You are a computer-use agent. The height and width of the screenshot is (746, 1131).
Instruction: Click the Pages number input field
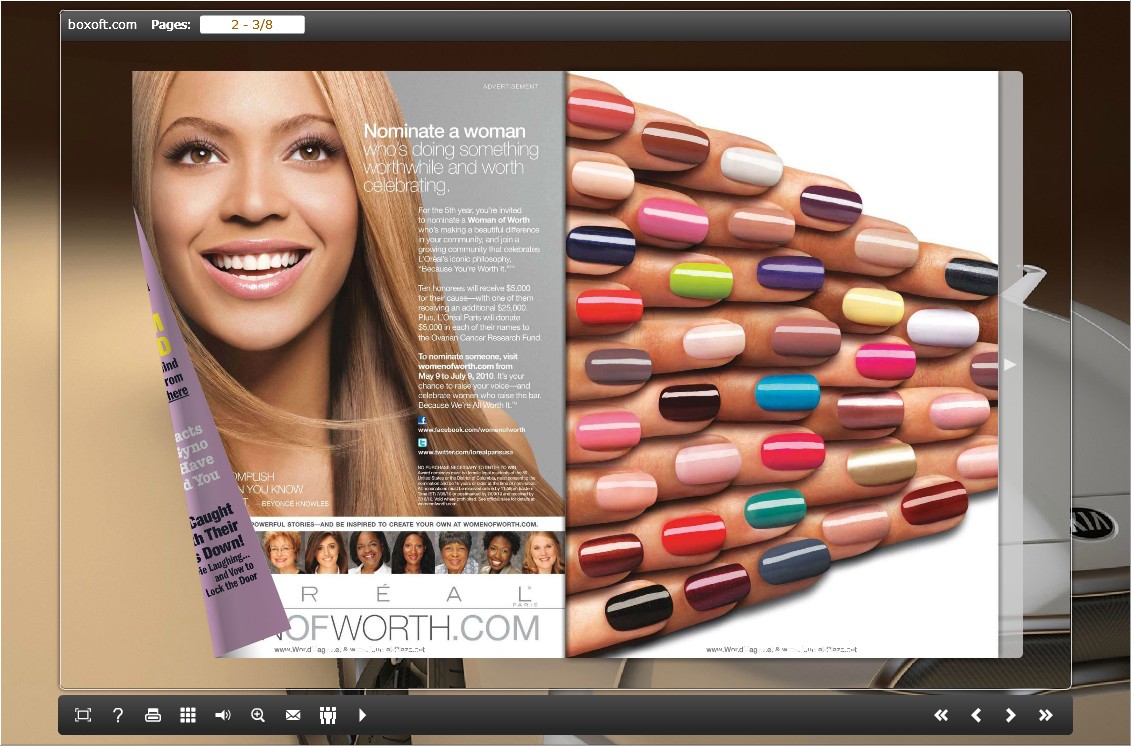252,25
